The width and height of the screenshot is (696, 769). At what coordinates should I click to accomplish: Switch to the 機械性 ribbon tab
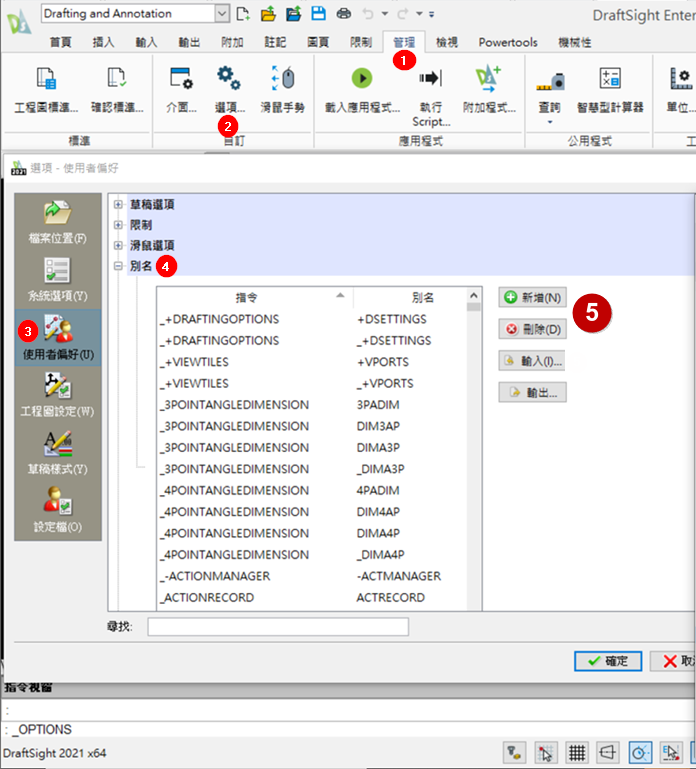click(575, 42)
